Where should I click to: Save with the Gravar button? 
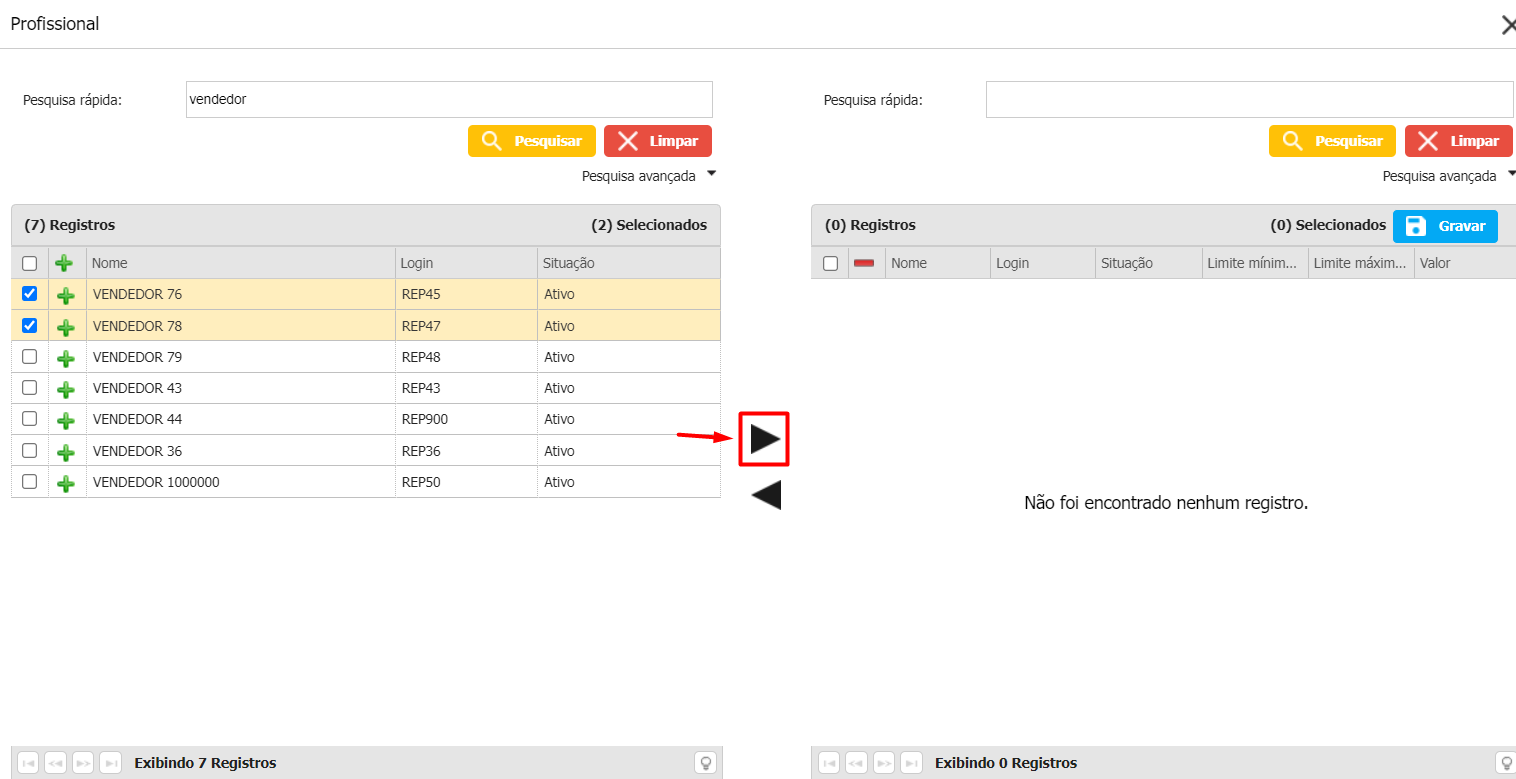(x=1445, y=226)
